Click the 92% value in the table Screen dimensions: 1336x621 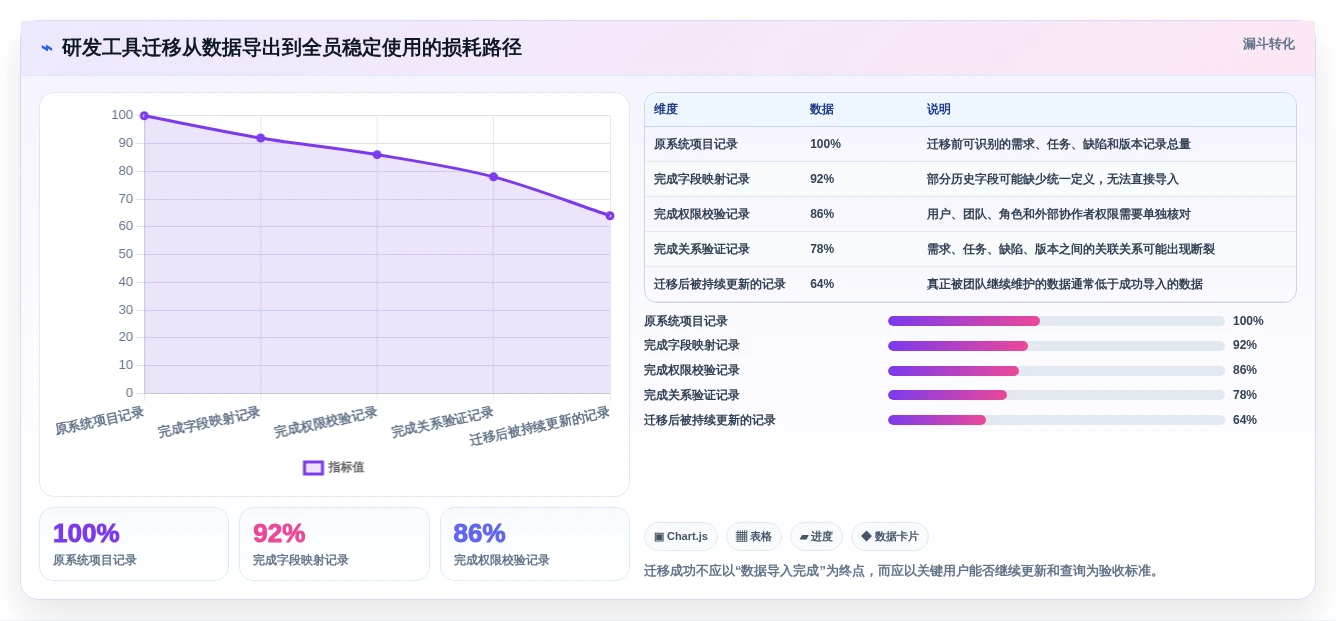click(822, 179)
